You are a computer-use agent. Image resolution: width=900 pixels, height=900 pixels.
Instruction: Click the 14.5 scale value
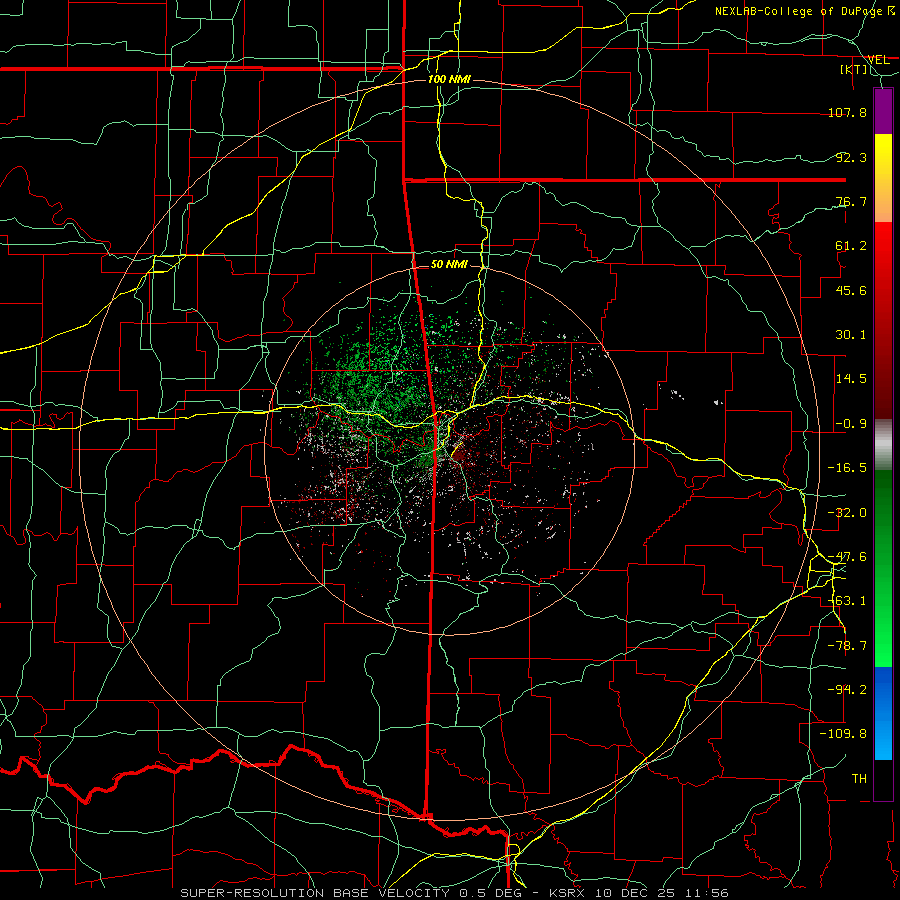coord(851,379)
